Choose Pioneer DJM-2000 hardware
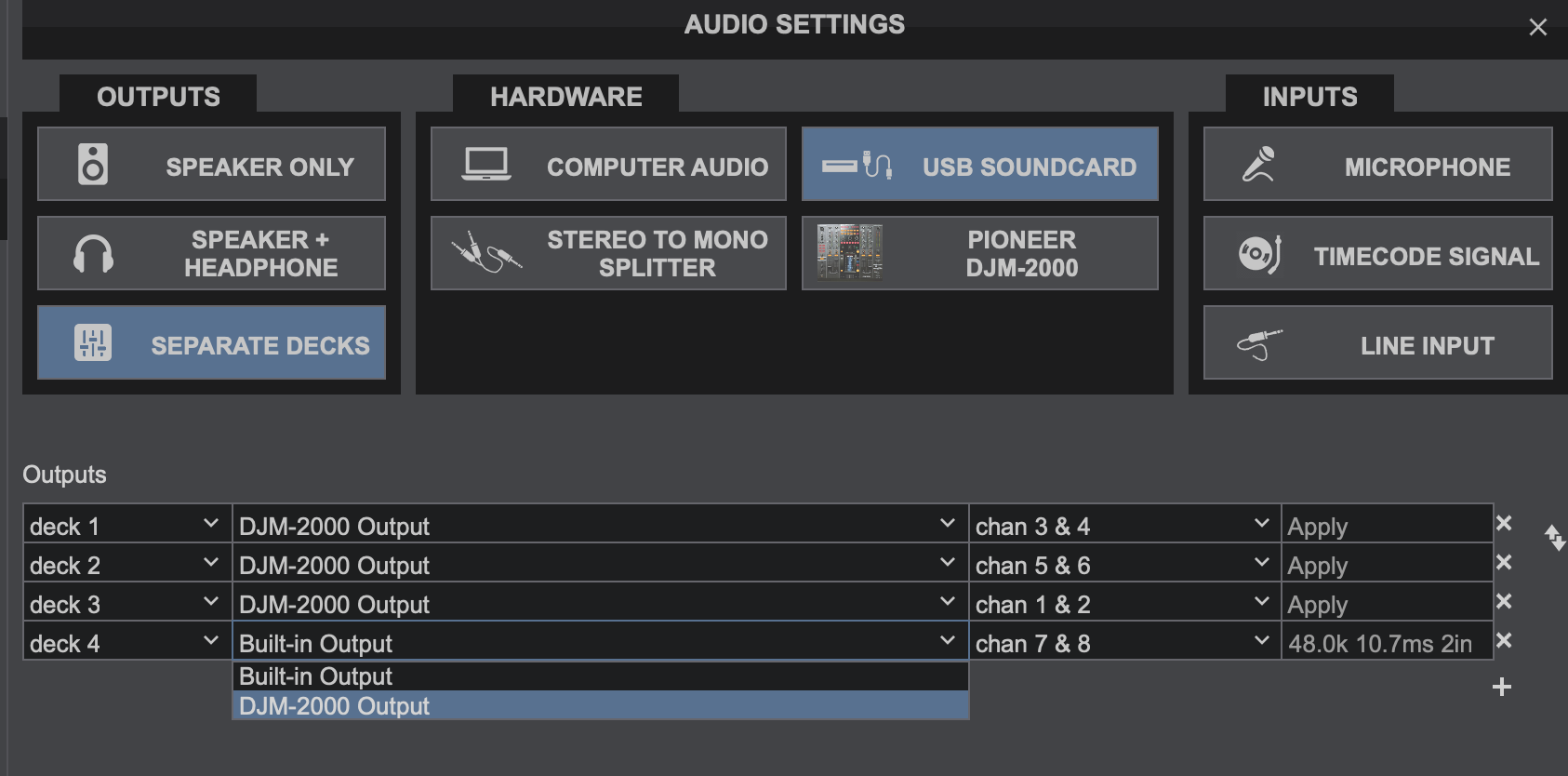 [x=980, y=253]
